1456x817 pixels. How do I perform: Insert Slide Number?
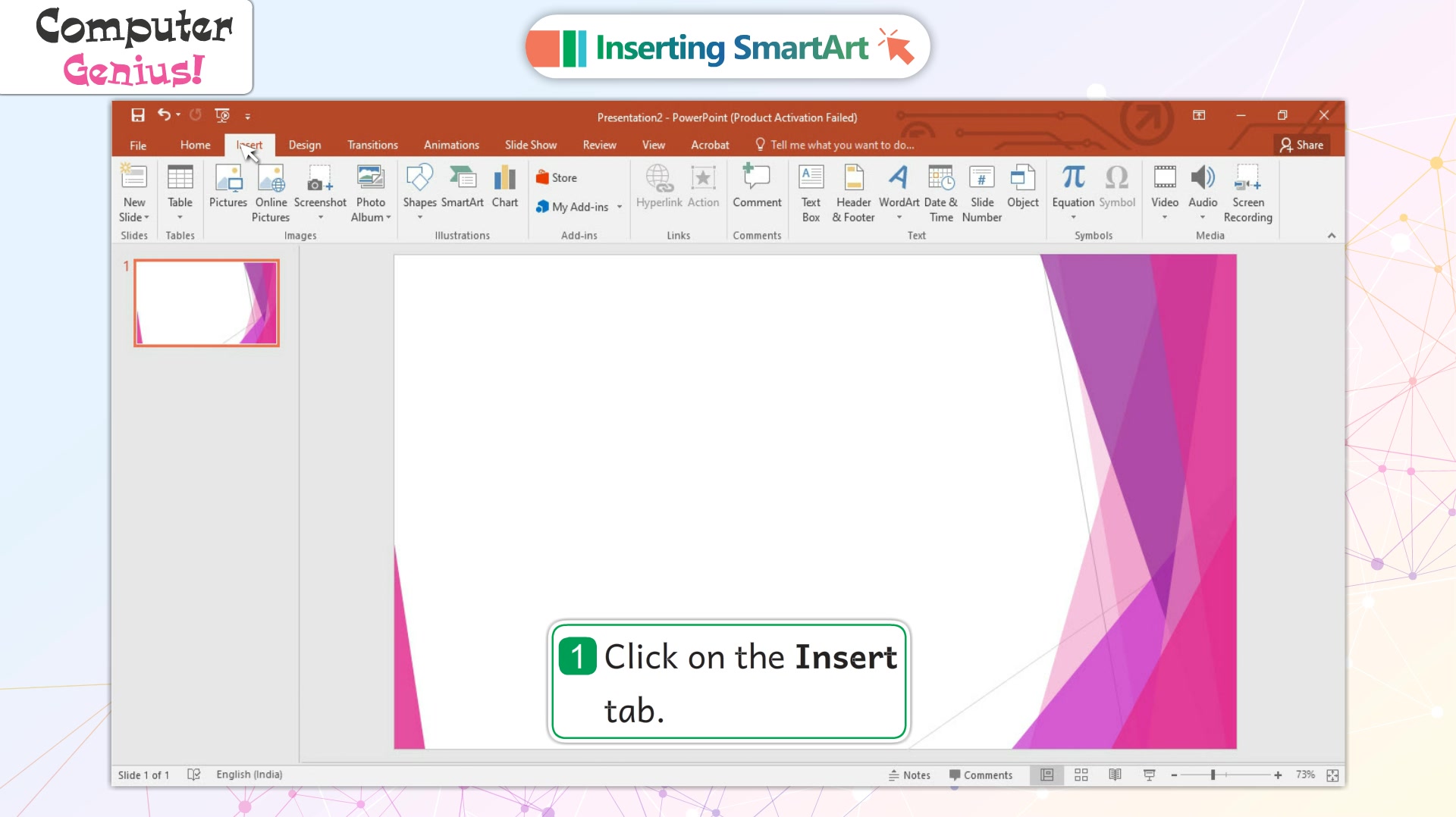(982, 193)
